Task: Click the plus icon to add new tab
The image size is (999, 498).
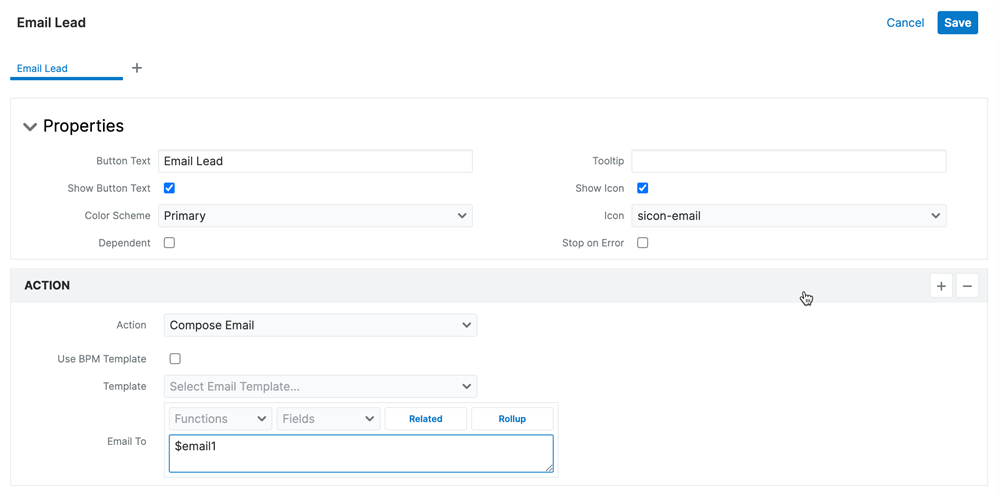Action: 137,68
